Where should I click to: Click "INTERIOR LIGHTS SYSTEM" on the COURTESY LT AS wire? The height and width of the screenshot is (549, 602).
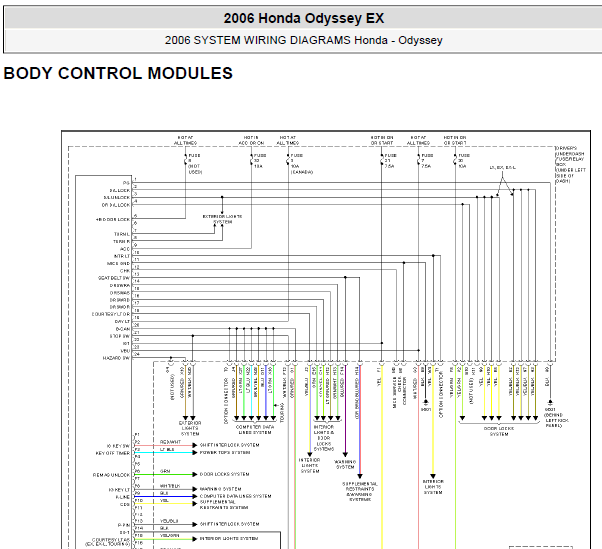[229, 539]
